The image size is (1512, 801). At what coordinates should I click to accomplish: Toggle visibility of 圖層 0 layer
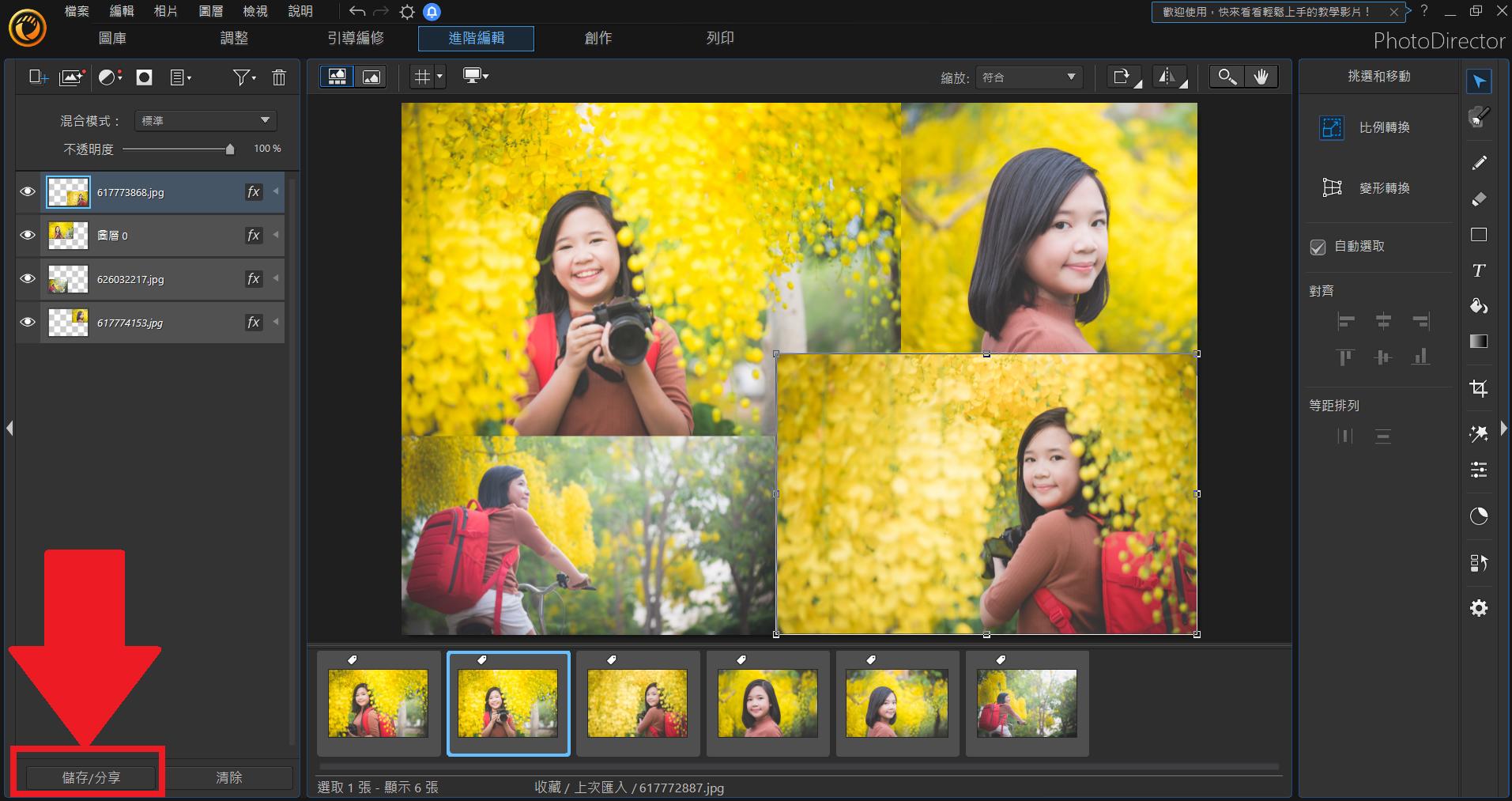pyautogui.click(x=28, y=236)
